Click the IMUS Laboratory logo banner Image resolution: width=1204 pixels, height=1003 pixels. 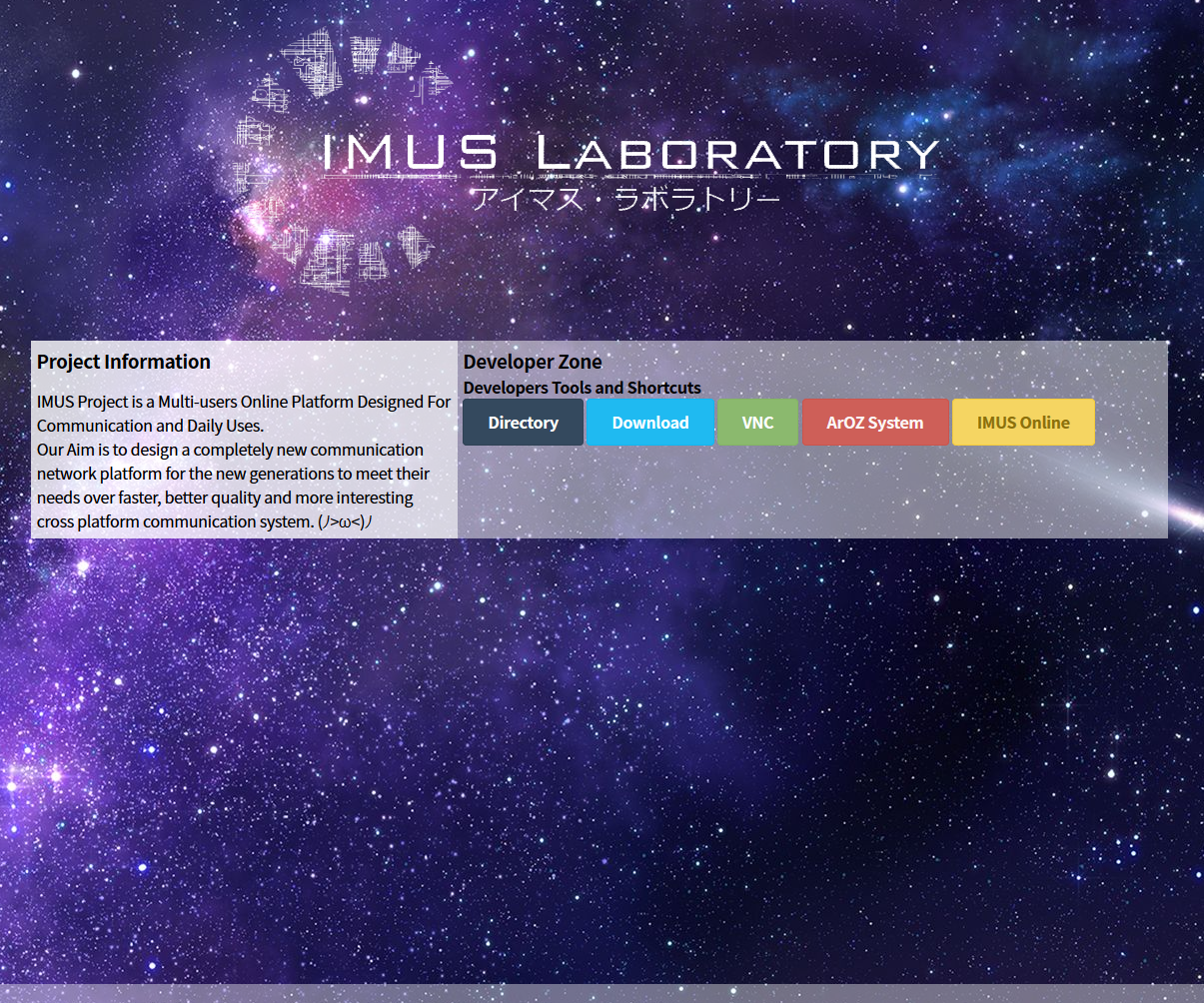[x=588, y=162]
